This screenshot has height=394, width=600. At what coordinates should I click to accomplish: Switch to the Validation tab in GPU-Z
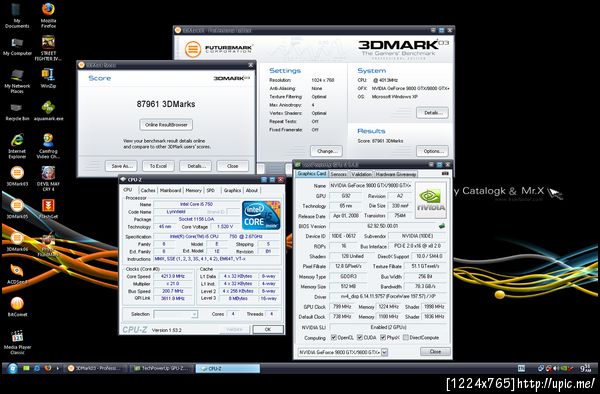click(361, 174)
